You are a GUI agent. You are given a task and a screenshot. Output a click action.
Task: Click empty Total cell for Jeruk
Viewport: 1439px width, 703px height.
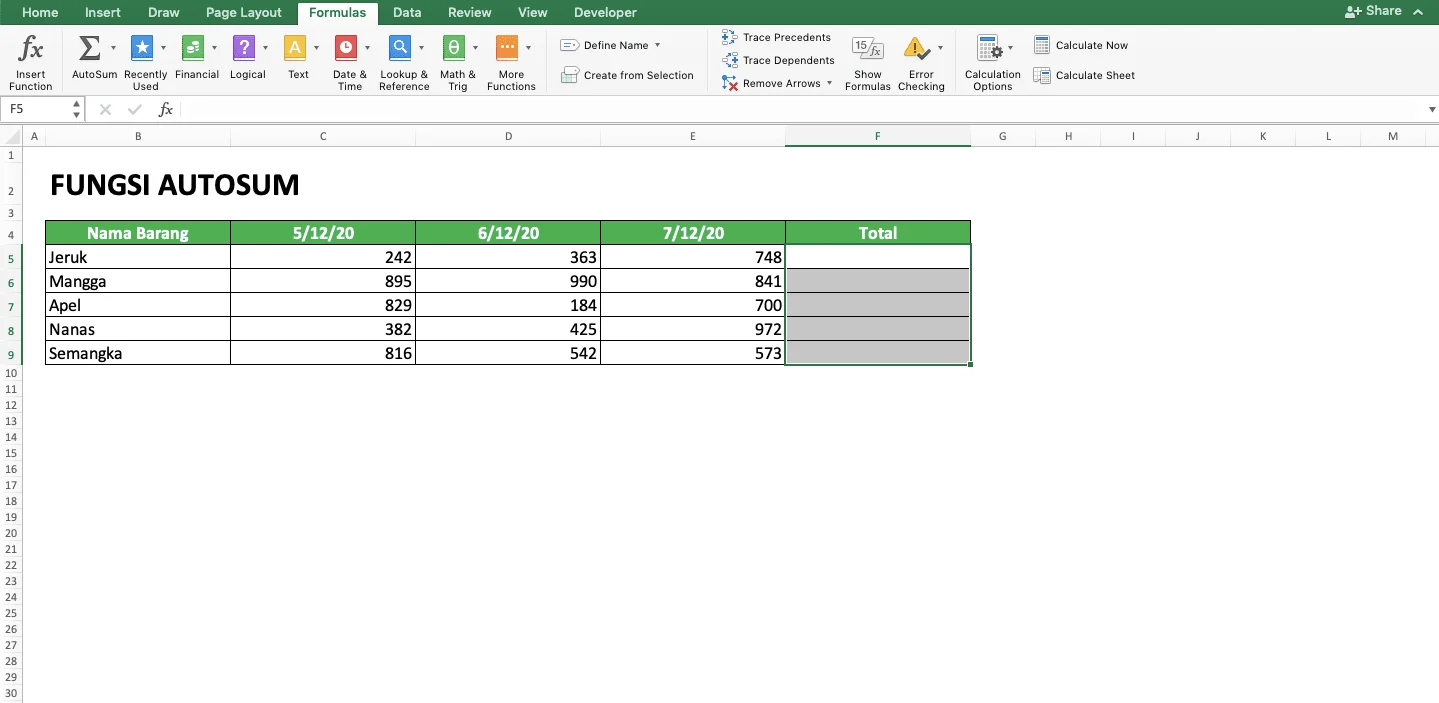(878, 257)
